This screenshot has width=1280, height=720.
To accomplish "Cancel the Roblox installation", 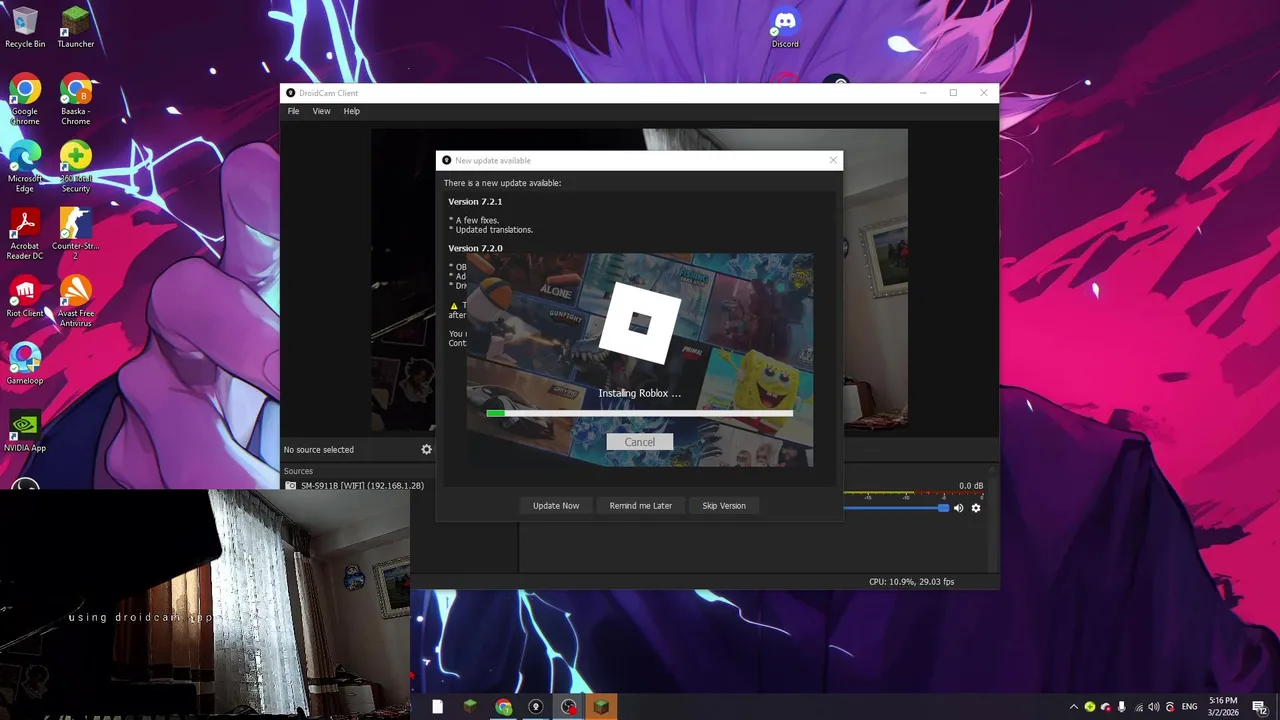I will click(640, 442).
